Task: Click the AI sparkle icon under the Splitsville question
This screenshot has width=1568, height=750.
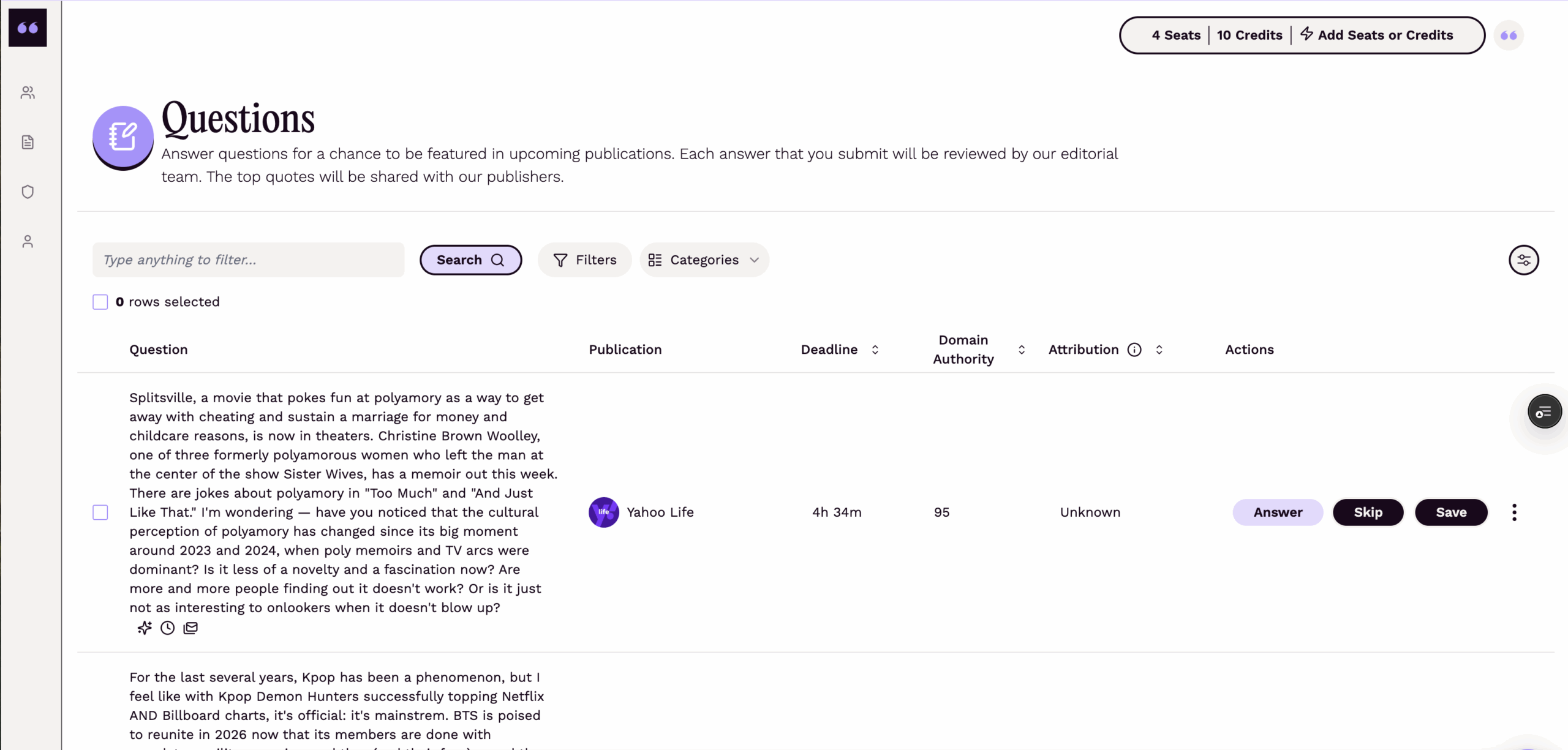Action: [x=144, y=628]
